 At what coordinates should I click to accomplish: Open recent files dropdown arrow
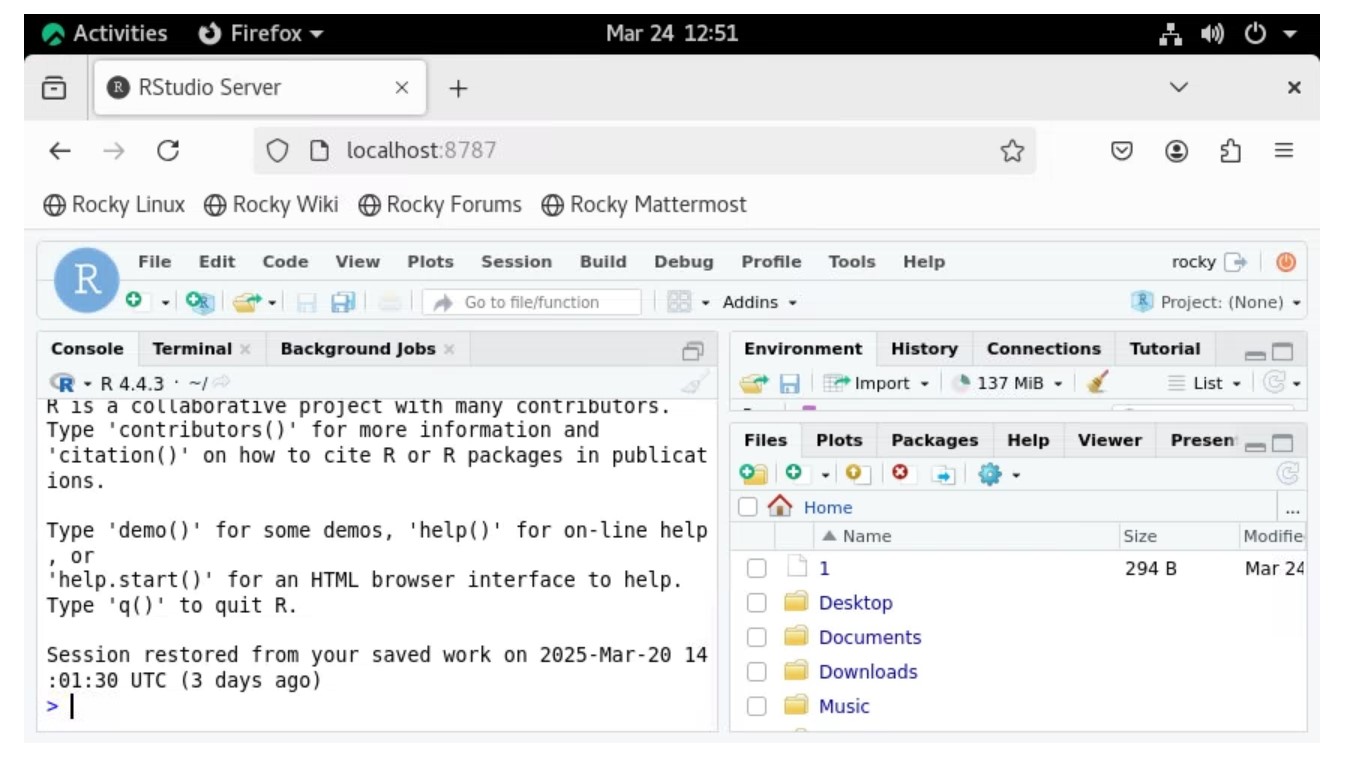click(x=272, y=302)
